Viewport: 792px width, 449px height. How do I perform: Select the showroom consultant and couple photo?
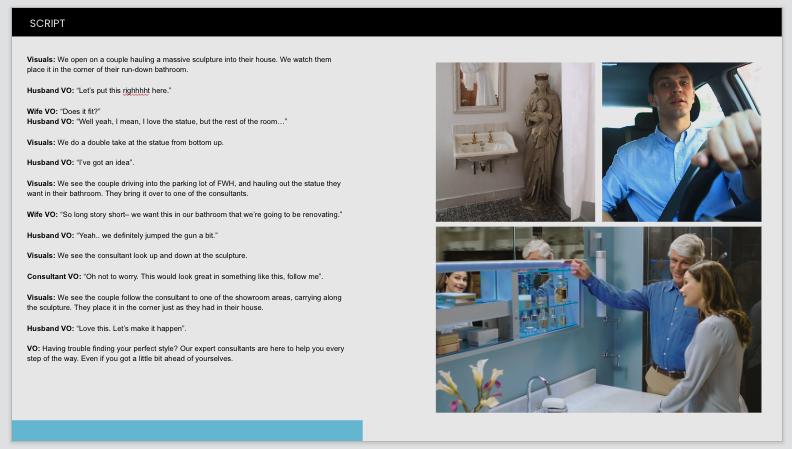[599, 320]
